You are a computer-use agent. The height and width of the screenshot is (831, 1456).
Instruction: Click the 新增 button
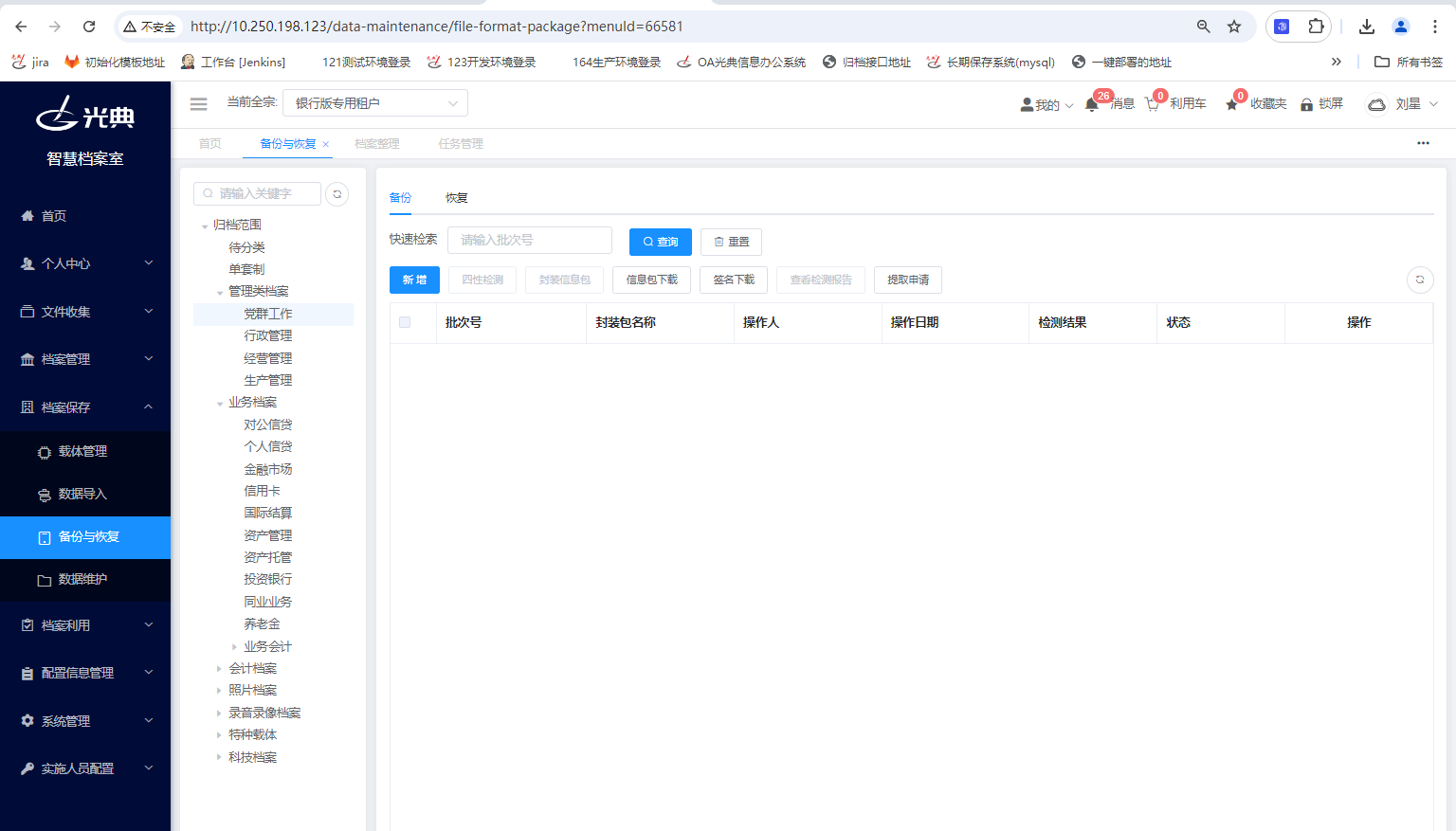[x=414, y=280]
